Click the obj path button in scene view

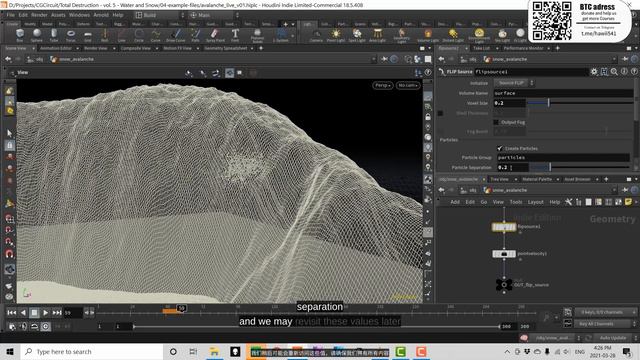click(35, 59)
